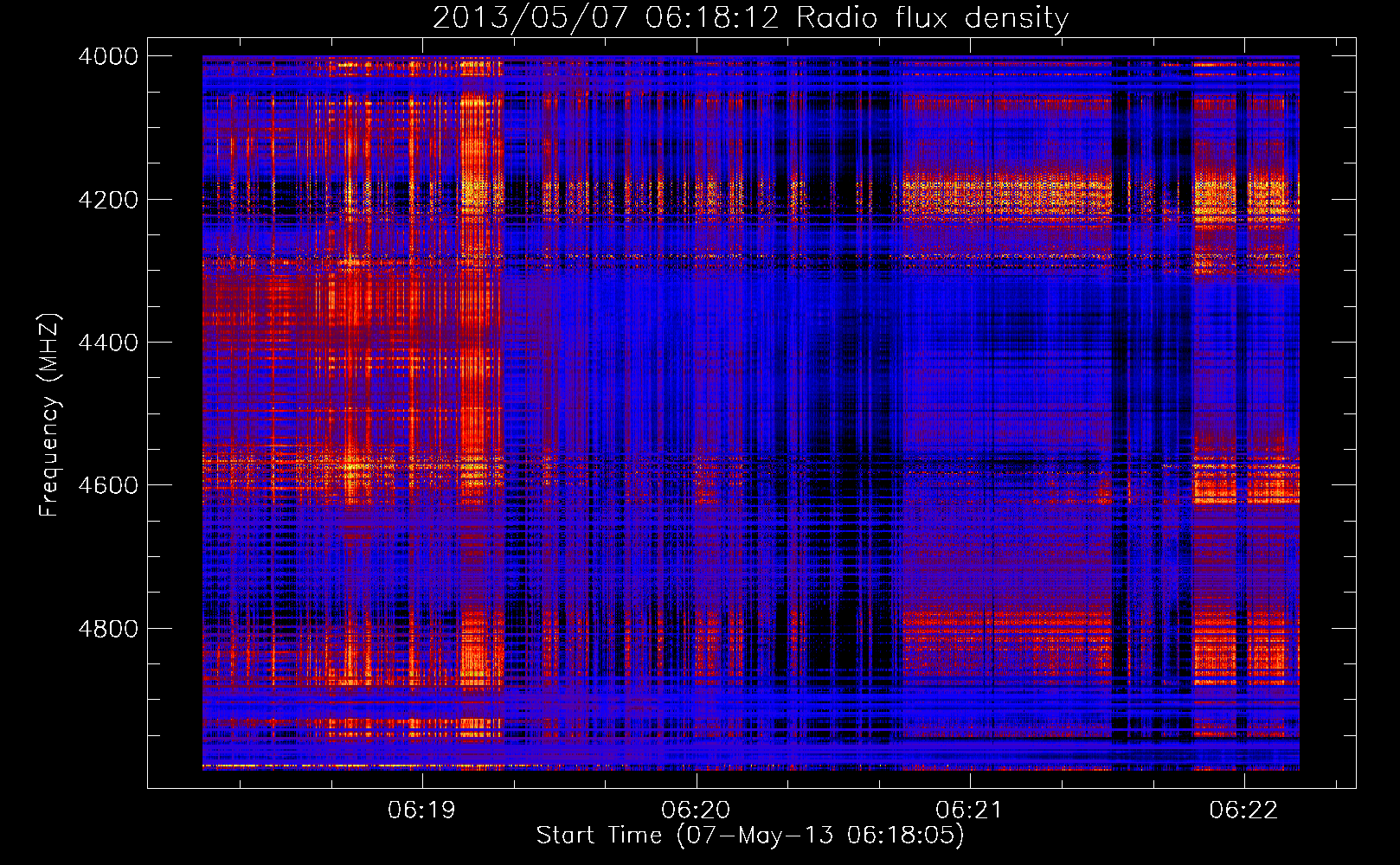Click the 06:21 time tick label
Viewport: 1400px width, 865px height.
970,811
